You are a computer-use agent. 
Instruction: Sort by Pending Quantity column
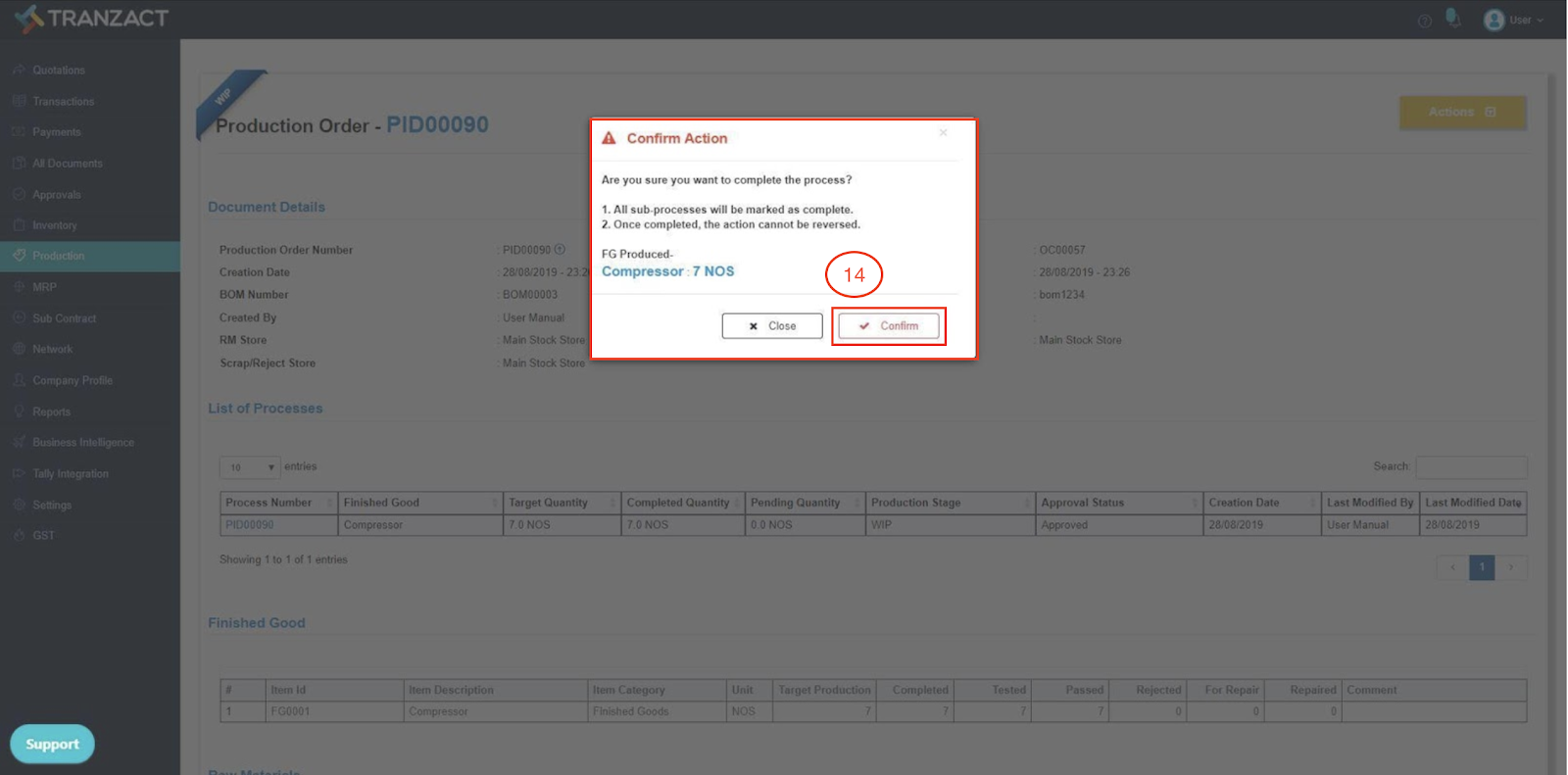pos(806,503)
